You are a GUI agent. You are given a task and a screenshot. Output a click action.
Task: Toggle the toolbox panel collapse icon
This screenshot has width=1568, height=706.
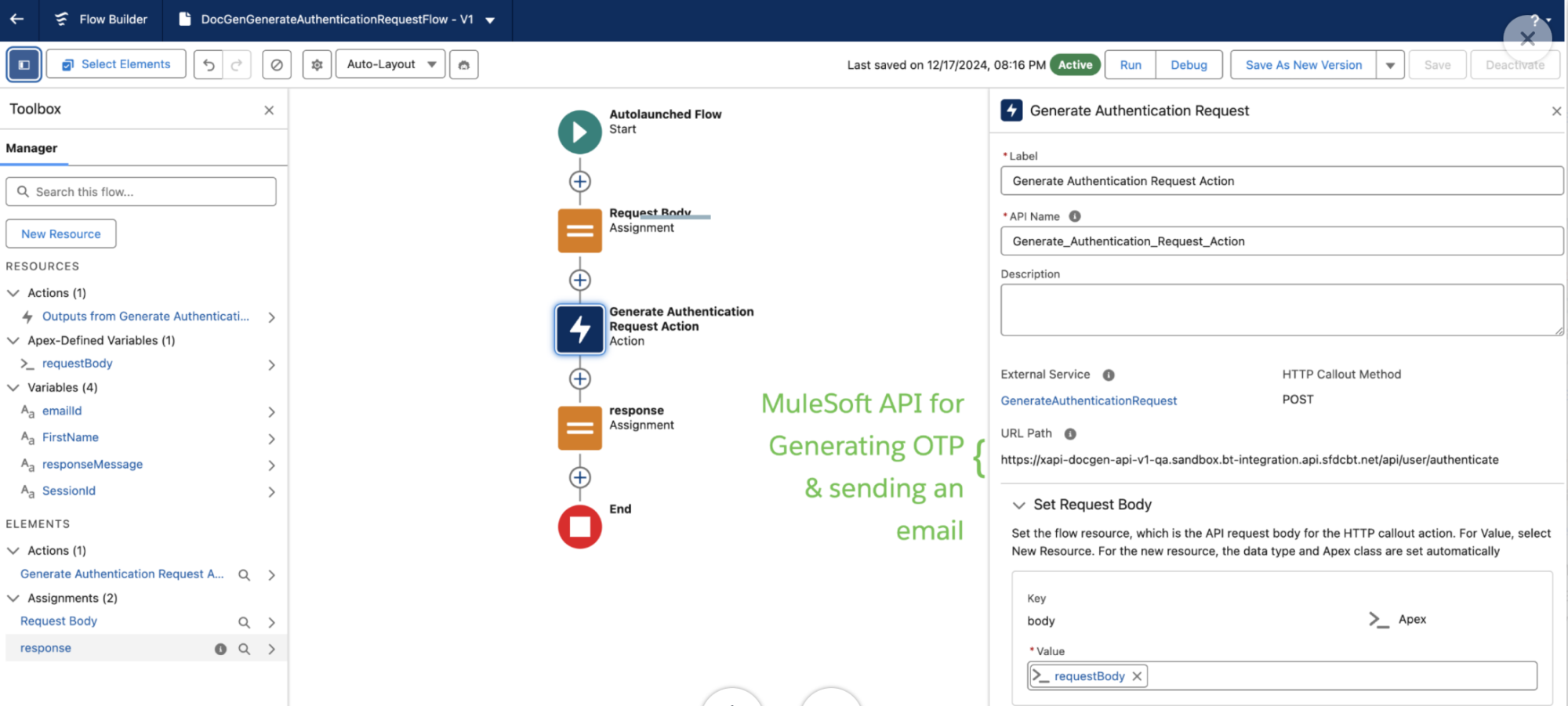click(24, 63)
